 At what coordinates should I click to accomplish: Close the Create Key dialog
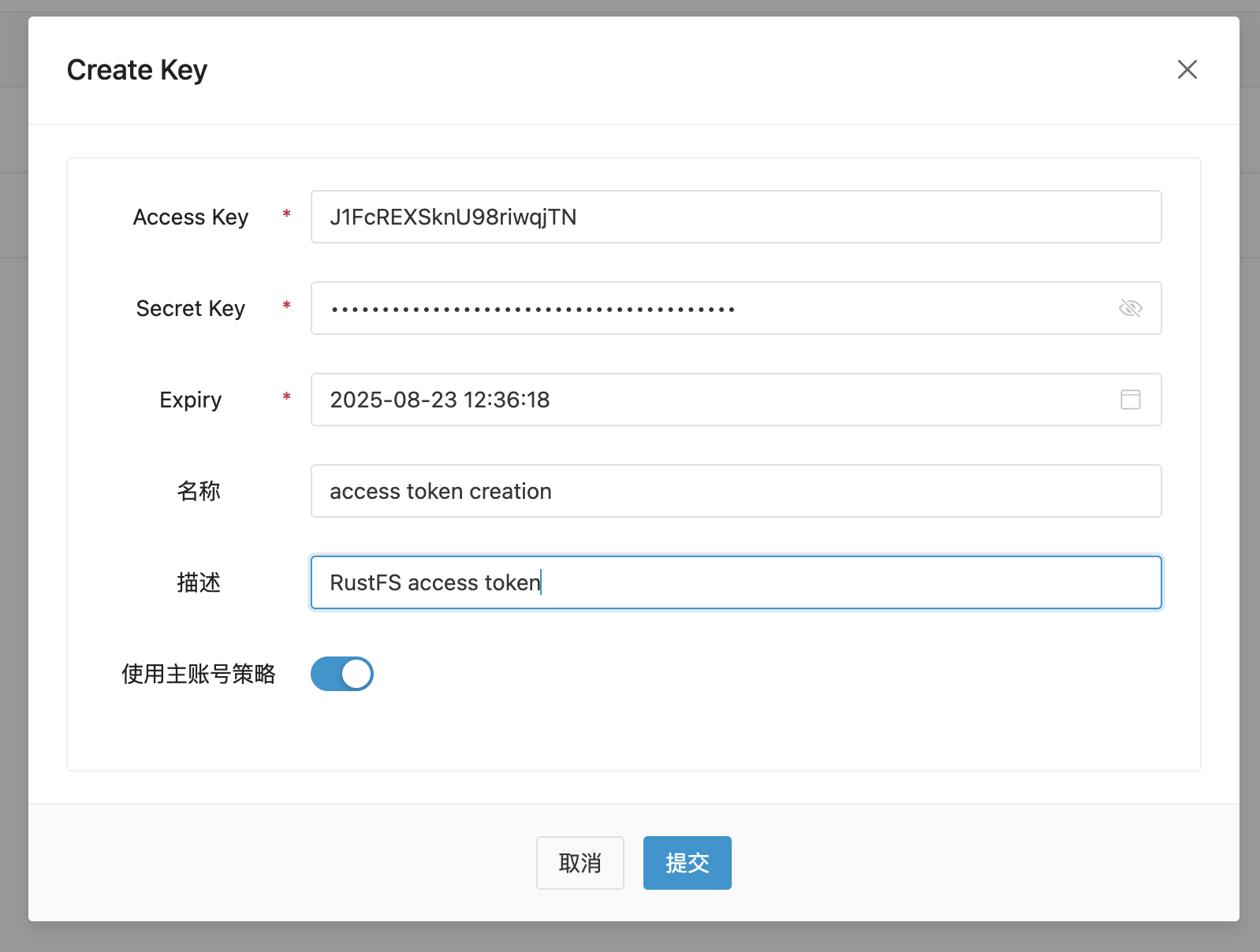click(1187, 69)
